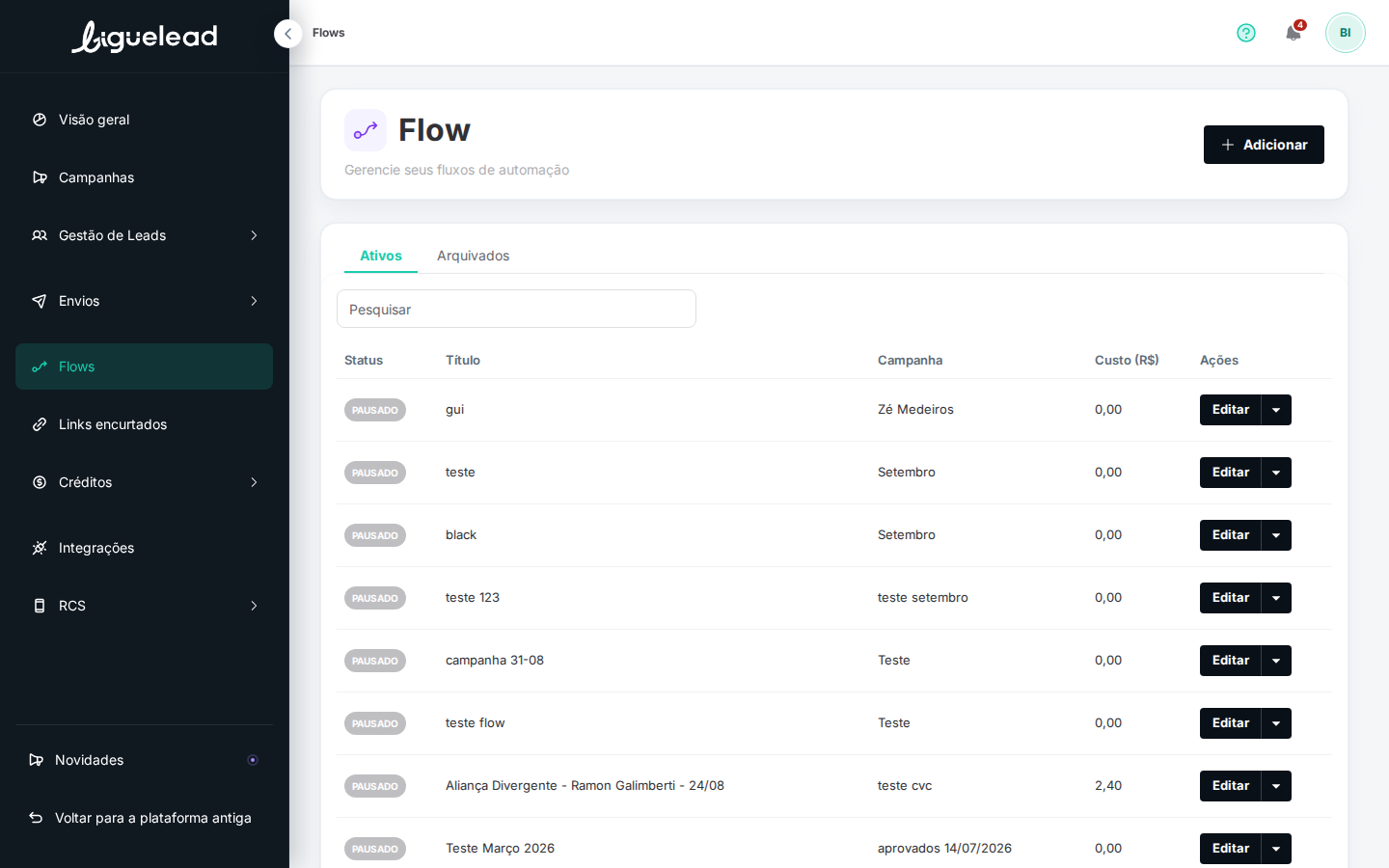The height and width of the screenshot is (868, 1389).
Task: Click Voltar para a plataforma antiga
Action: pyautogui.click(x=144, y=818)
